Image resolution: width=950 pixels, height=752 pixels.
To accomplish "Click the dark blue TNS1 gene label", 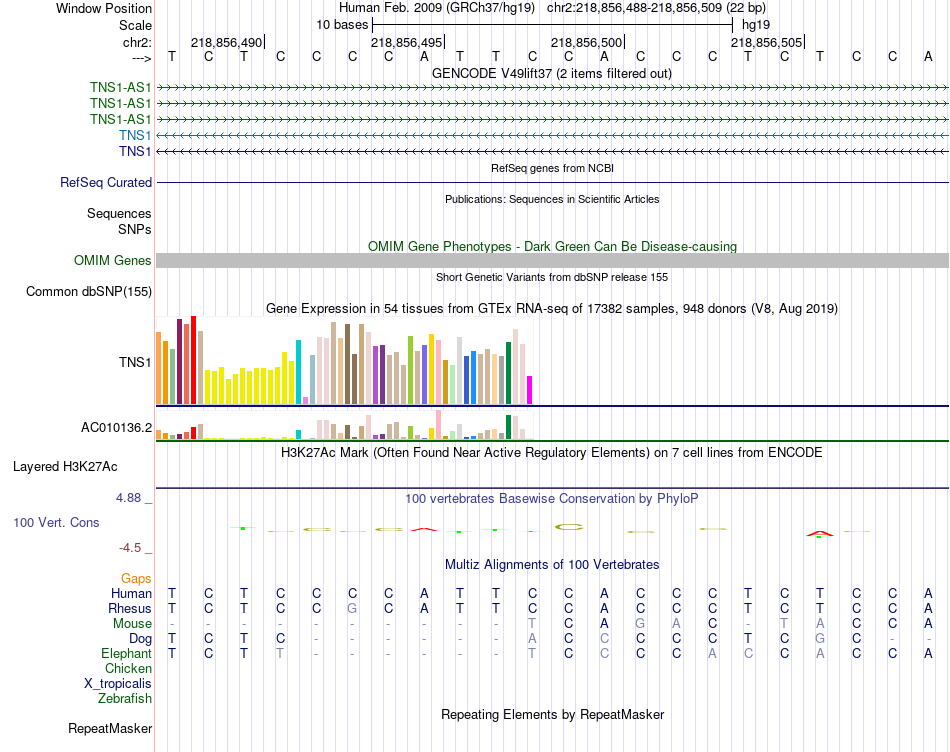I will click(135, 151).
